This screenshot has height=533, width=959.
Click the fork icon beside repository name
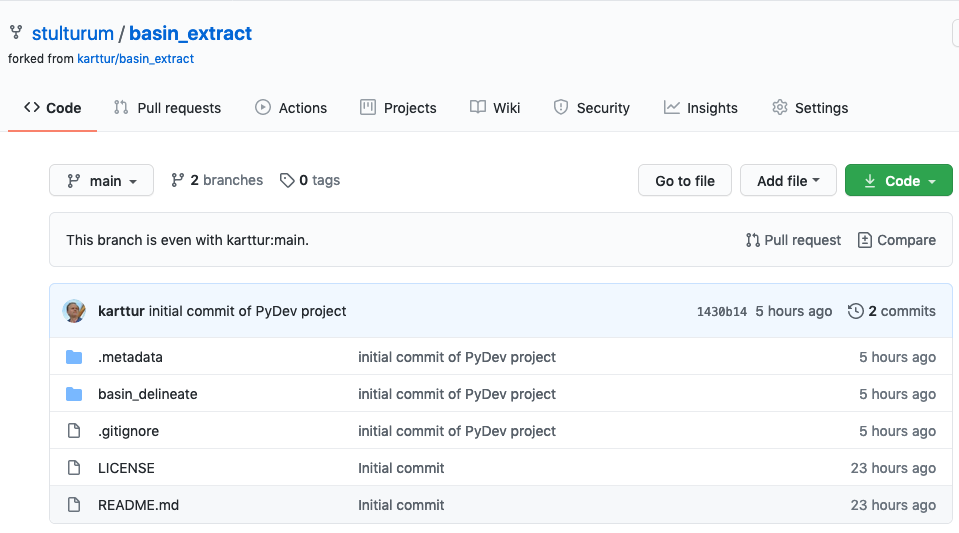point(16,33)
